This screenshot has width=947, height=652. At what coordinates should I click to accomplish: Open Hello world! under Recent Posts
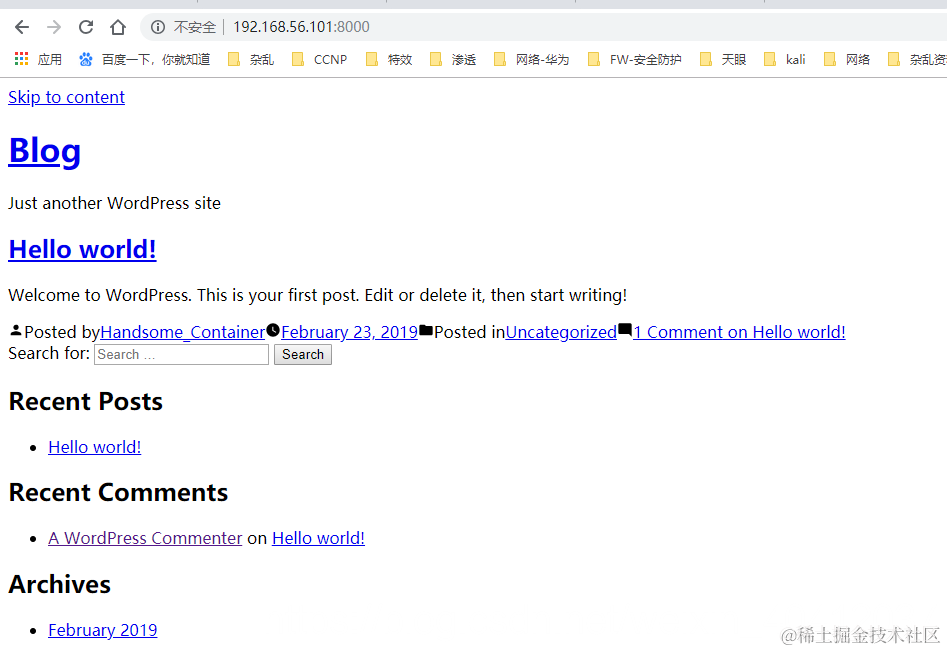(95, 447)
